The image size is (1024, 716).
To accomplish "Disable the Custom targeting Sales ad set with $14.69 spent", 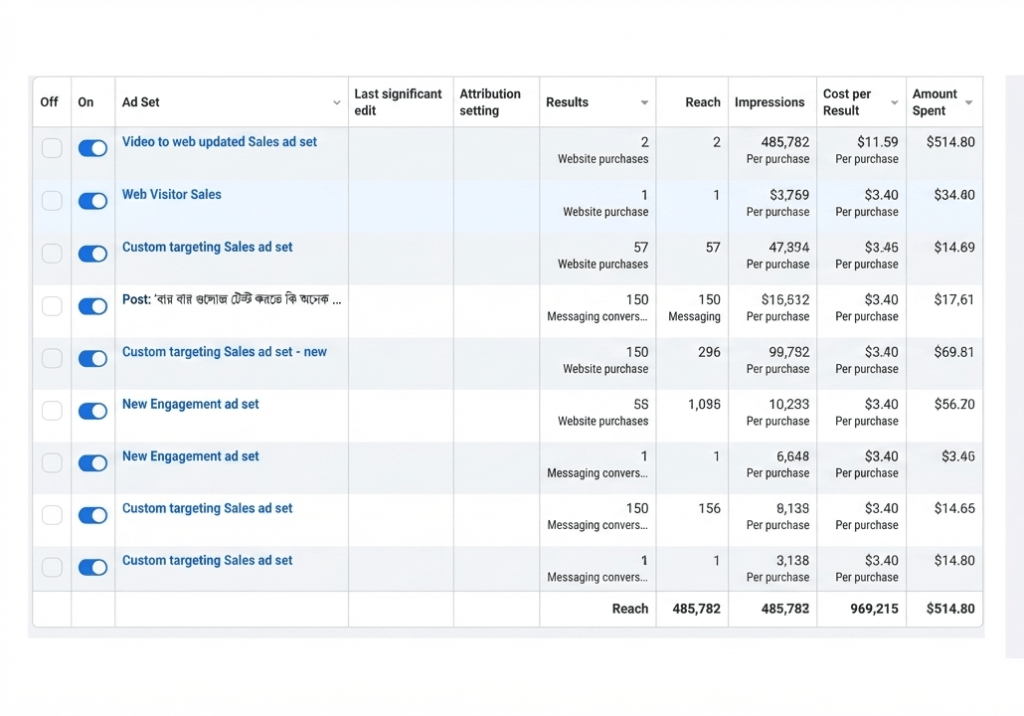I will (93, 253).
